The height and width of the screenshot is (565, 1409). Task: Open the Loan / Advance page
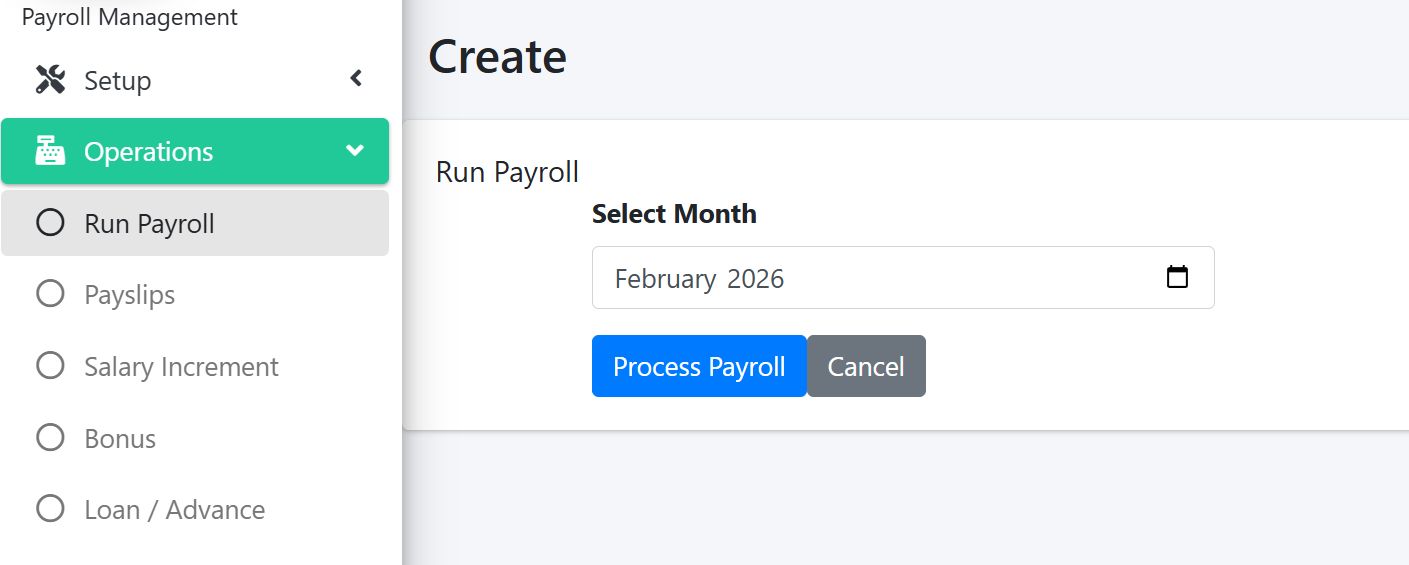[x=175, y=510]
